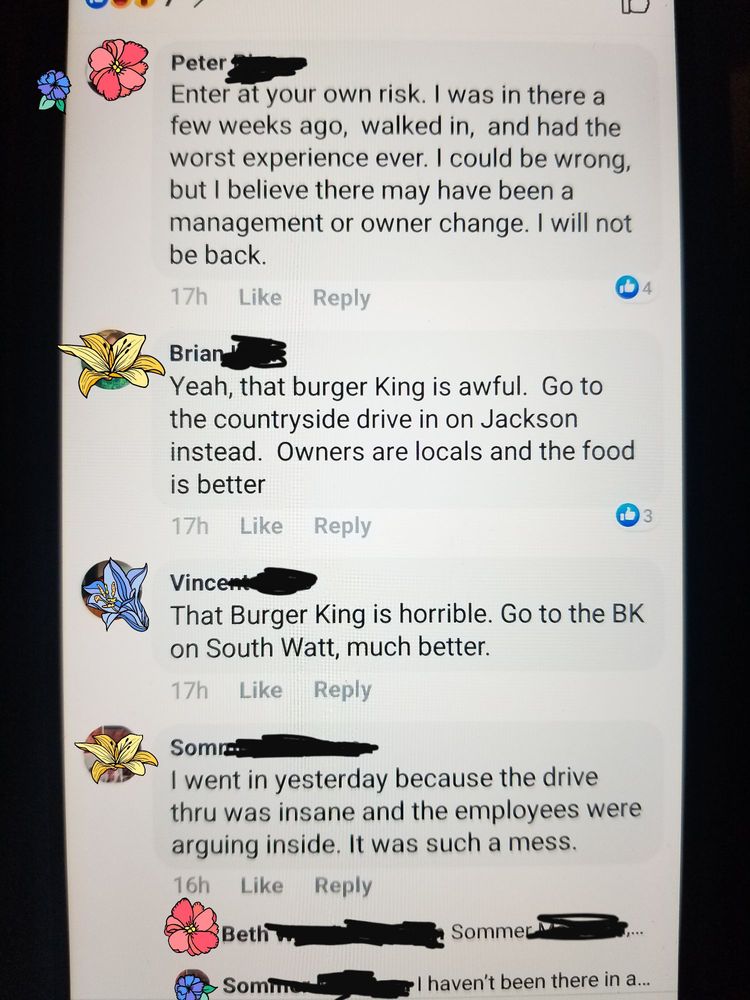Reply to Peter's comment
The image size is (750, 1000).
(341, 298)
